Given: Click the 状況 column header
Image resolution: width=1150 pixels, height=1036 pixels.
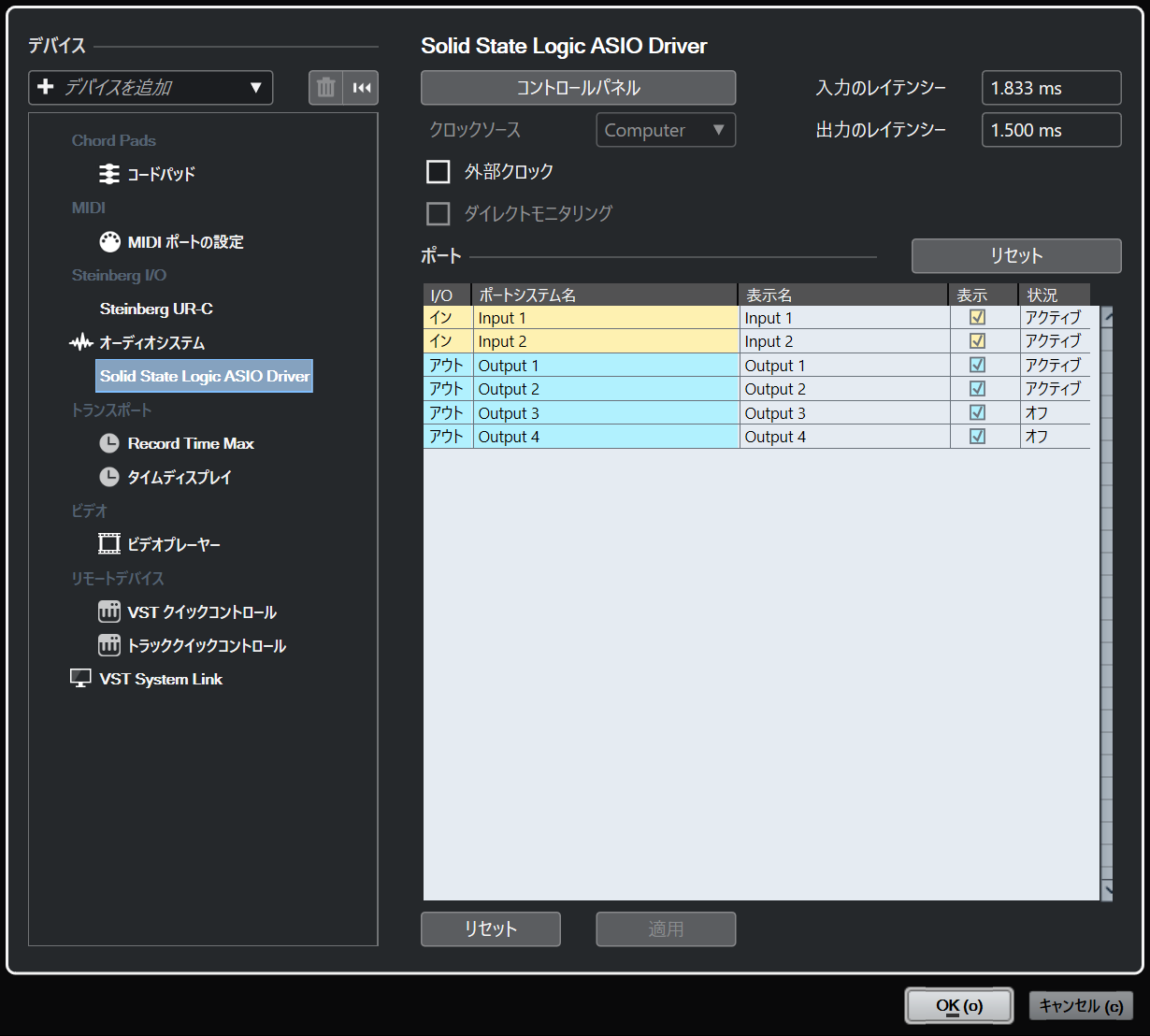Looking at the screenshot, I should pos(1055,295).
